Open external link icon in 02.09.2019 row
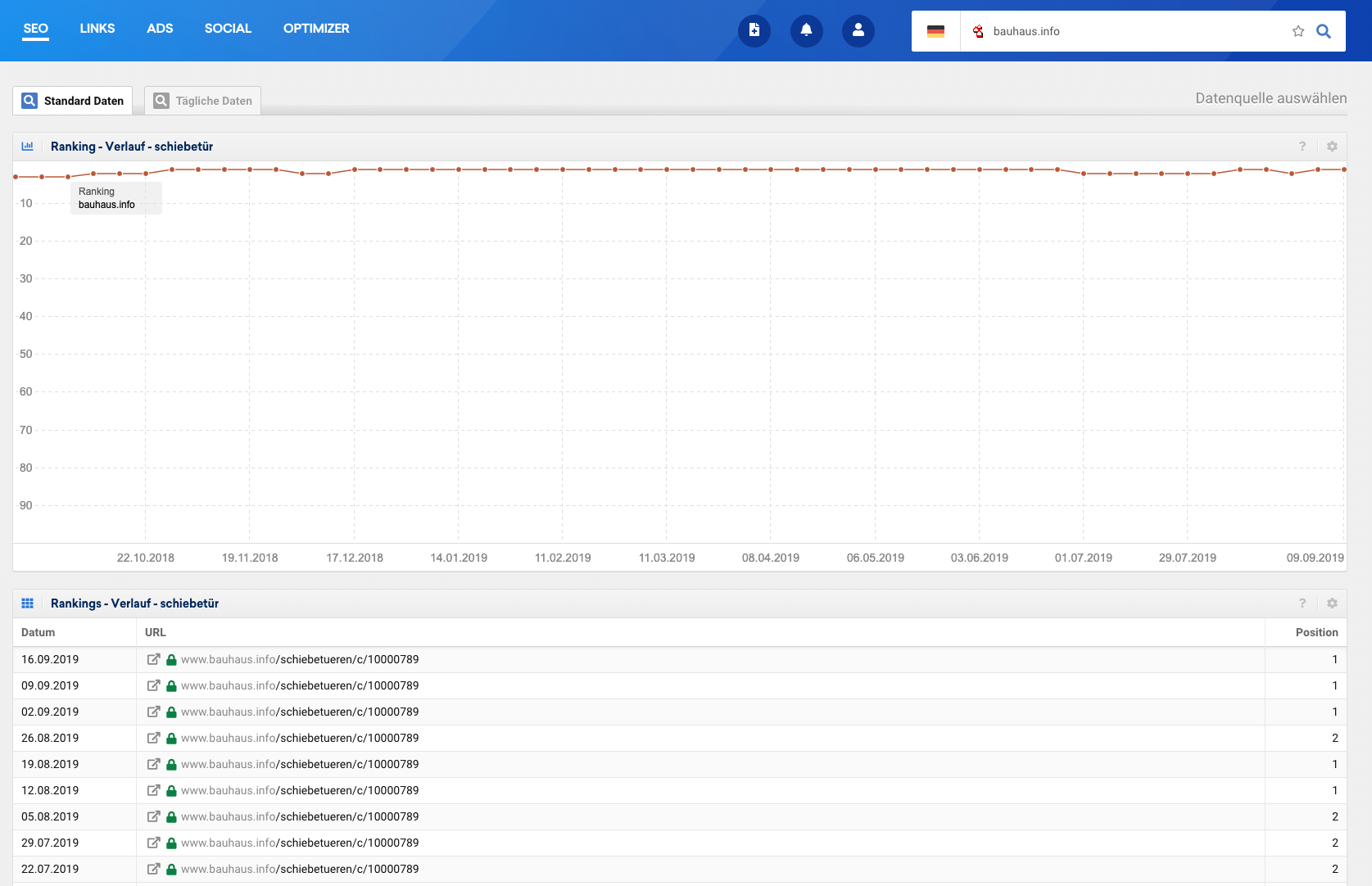Screen dimensions: 1372x886 [153, 712]
